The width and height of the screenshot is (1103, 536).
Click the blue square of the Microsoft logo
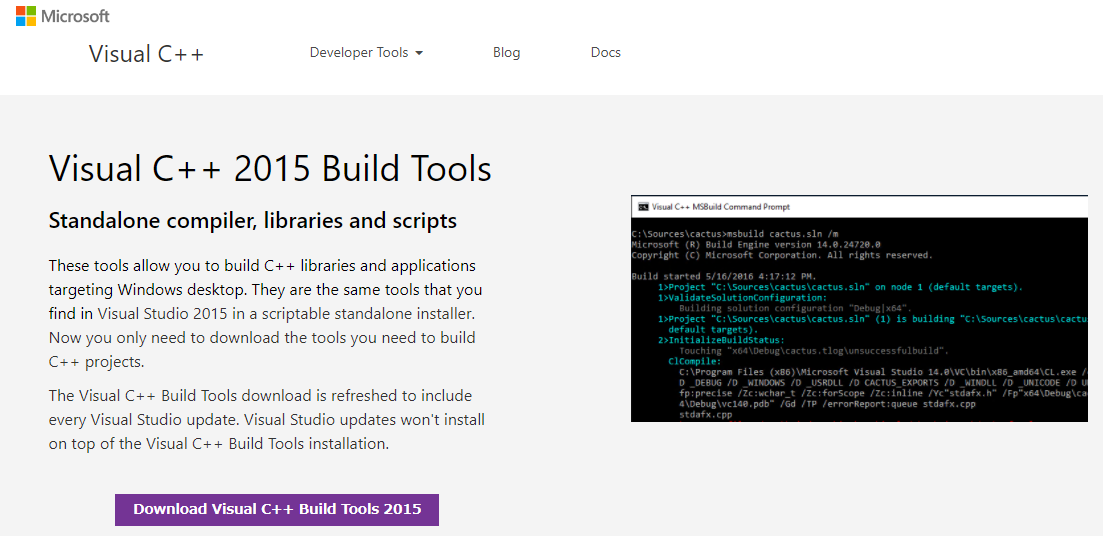[21, 22]
